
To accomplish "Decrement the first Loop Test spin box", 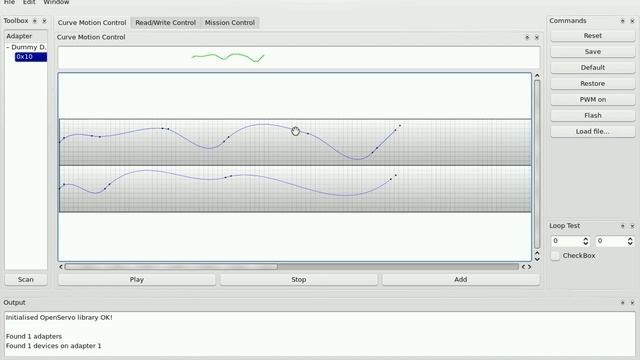I will click(x=586, y=244).
